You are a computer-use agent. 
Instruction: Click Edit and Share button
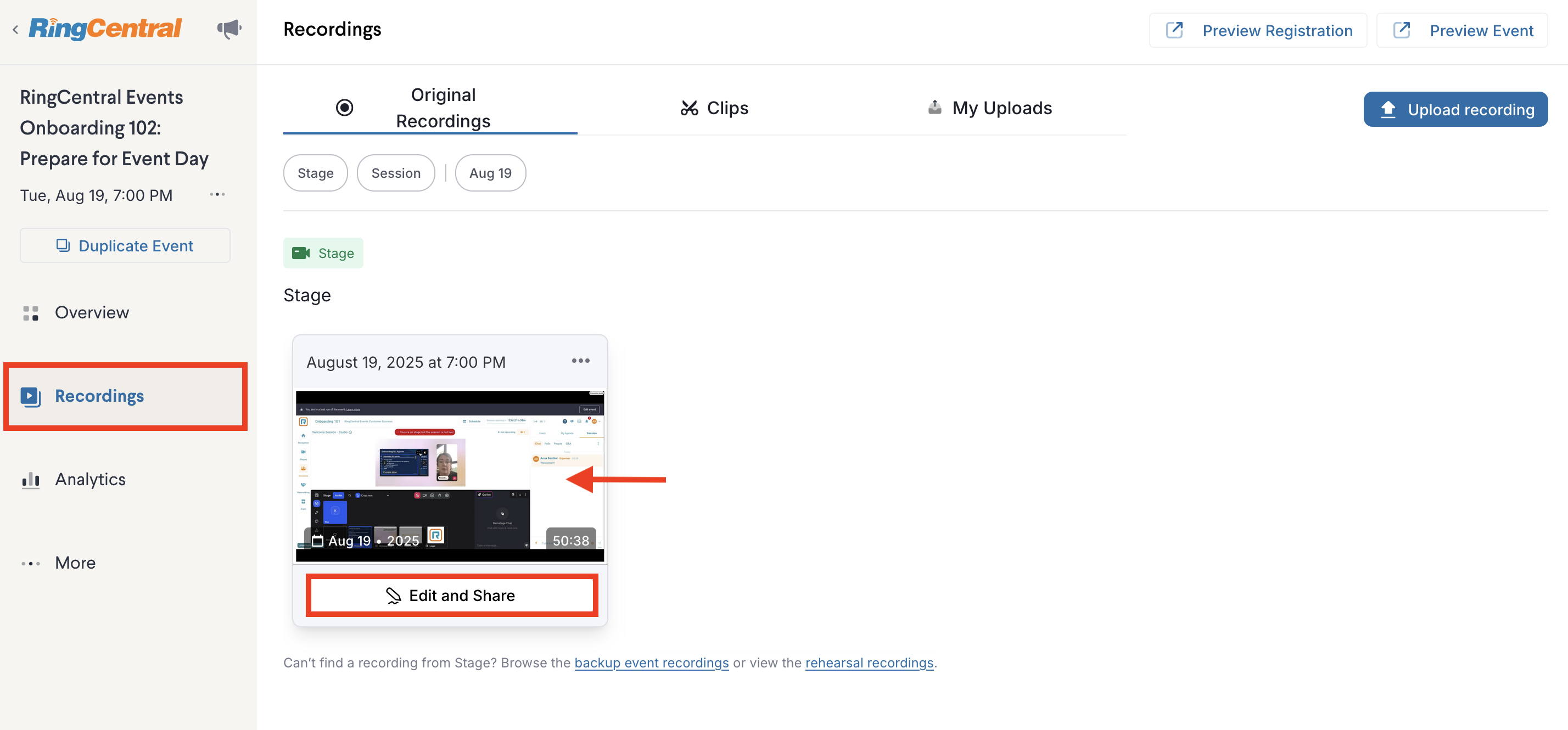pos(451,596)
